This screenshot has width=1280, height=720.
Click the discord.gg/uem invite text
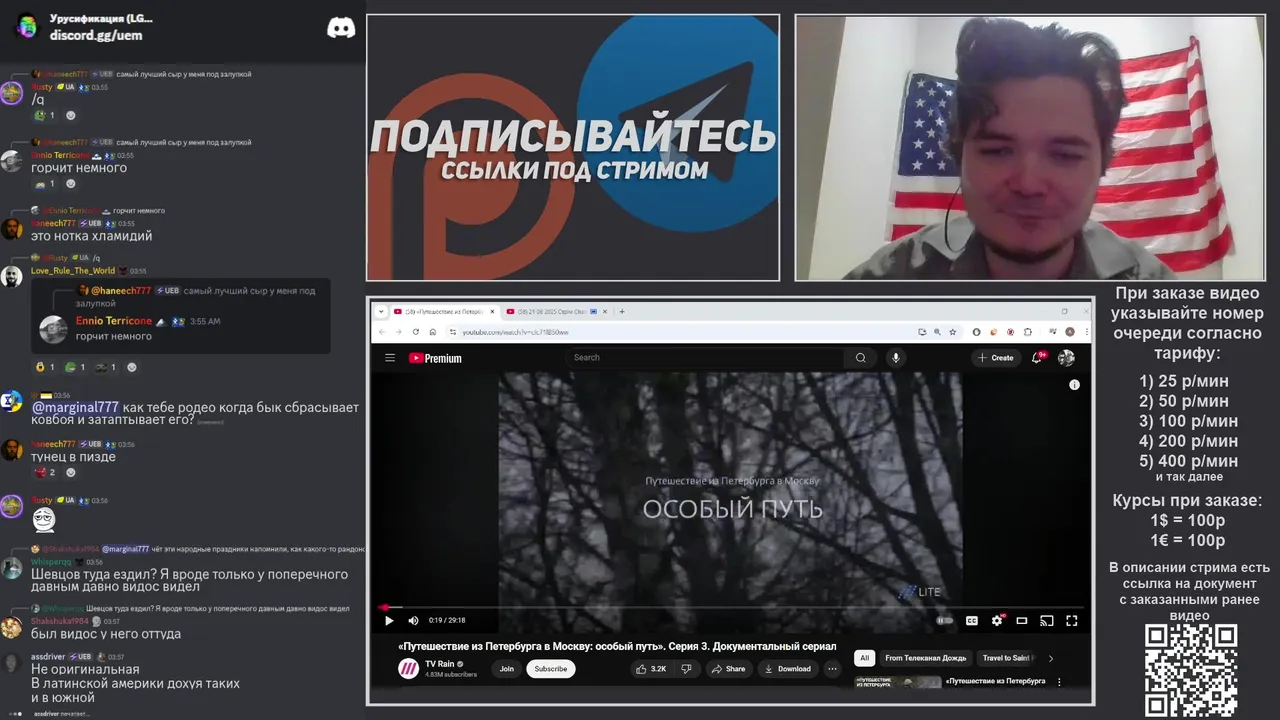point(96,35)
